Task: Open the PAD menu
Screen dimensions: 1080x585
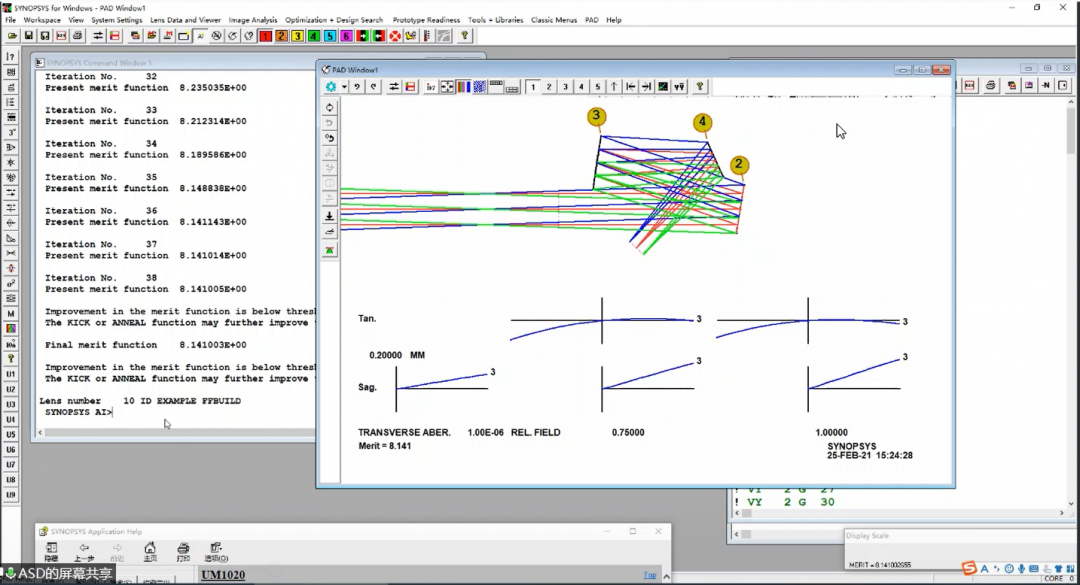Action: tap(592, 20)
